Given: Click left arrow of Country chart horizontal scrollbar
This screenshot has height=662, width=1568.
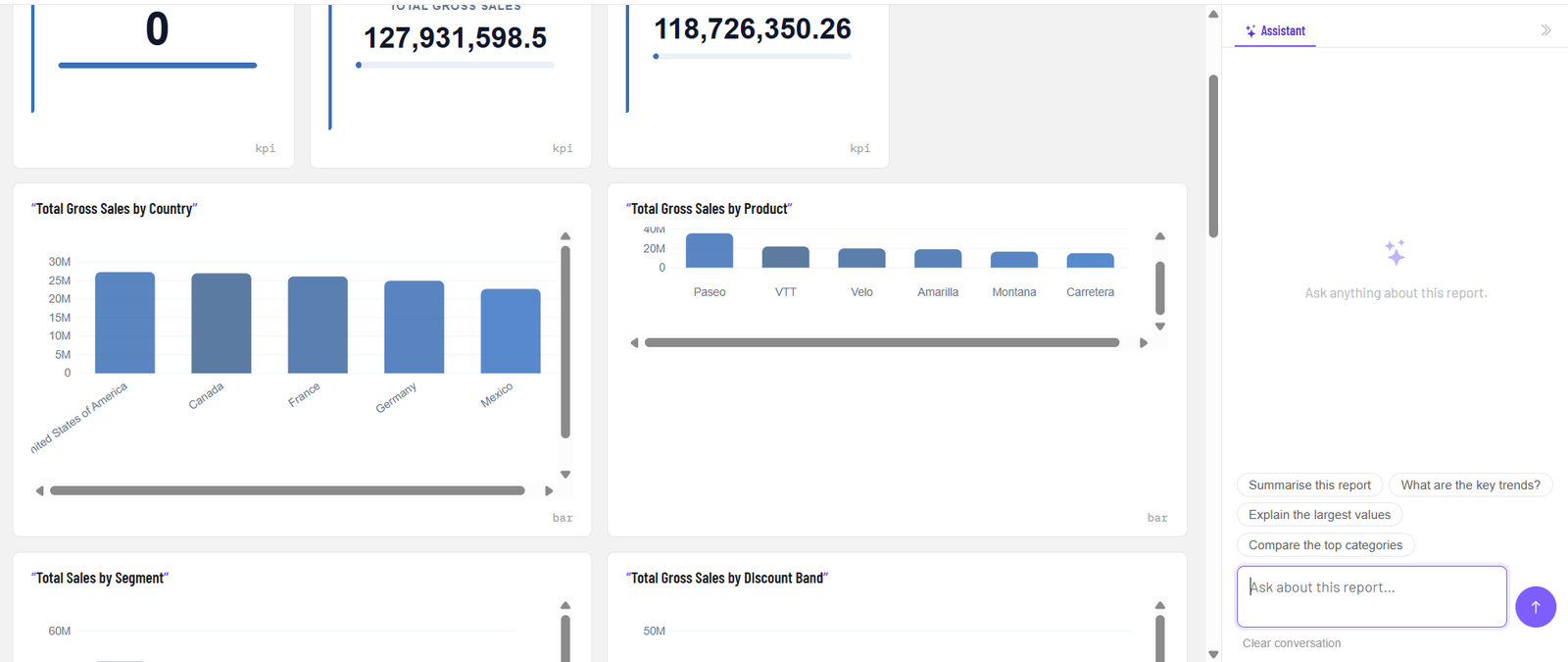Looking at the screenshot, I should point(39,490).
